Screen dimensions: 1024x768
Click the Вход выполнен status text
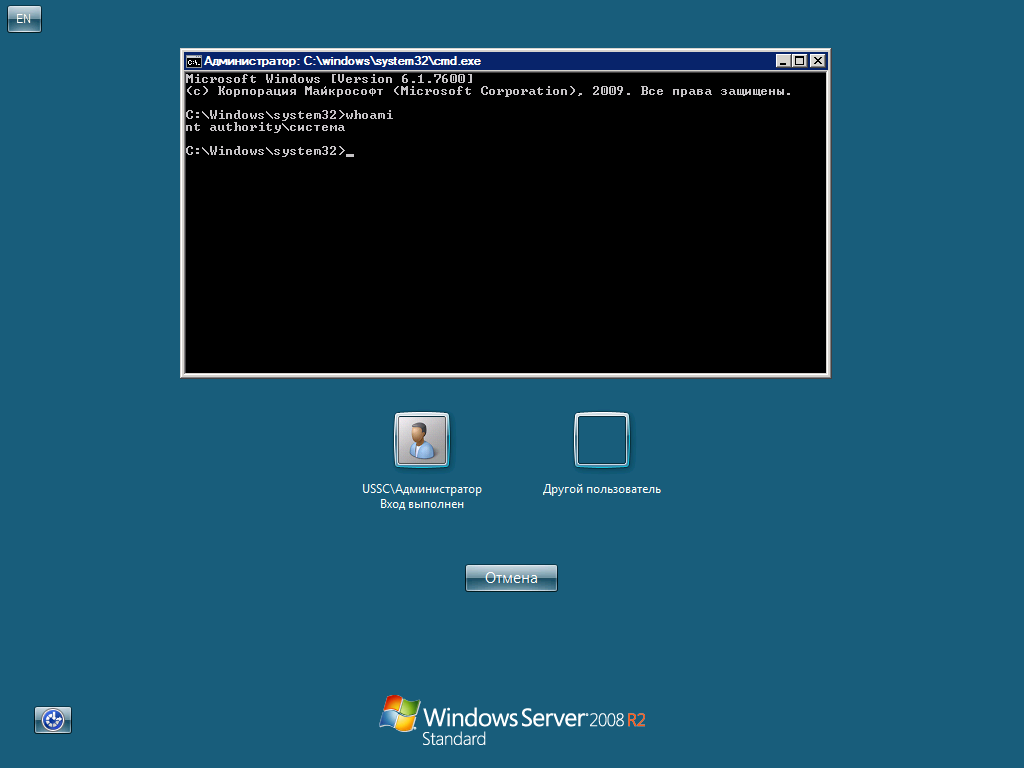pyautogui.click(x=421, y=503)
